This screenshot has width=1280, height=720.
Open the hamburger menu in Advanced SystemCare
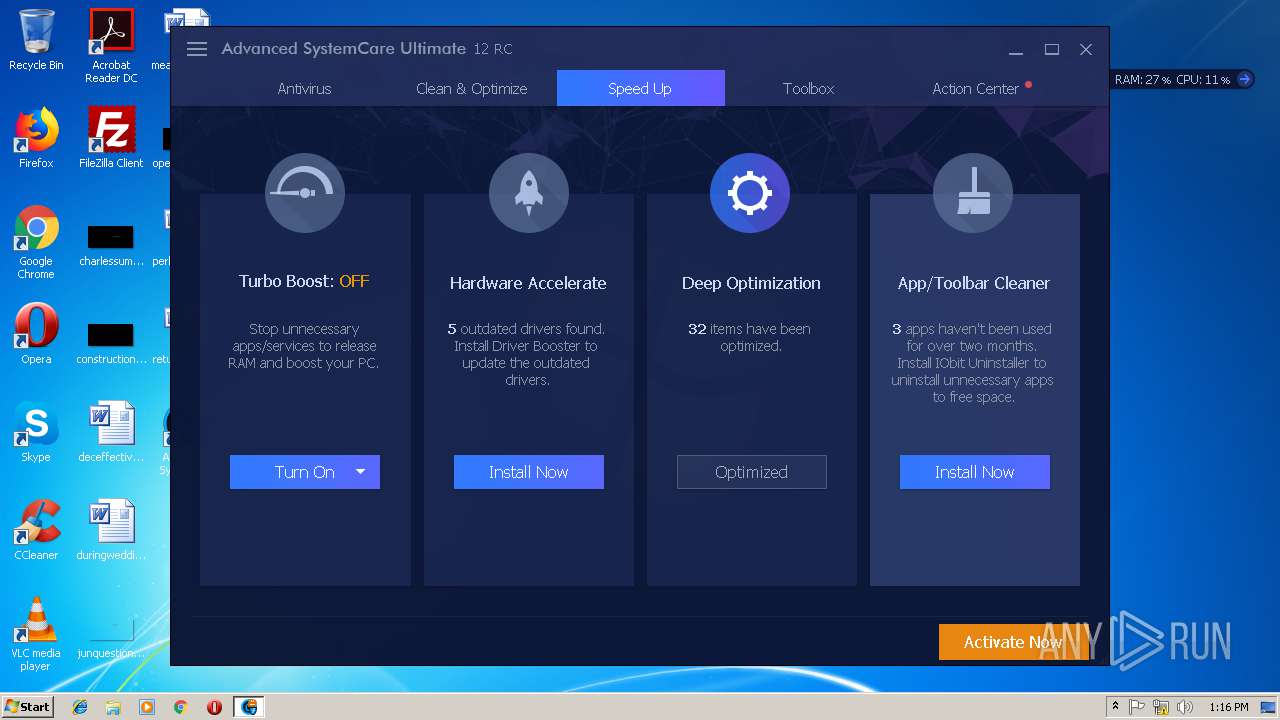pyautogui.click(x=197, y=49)
